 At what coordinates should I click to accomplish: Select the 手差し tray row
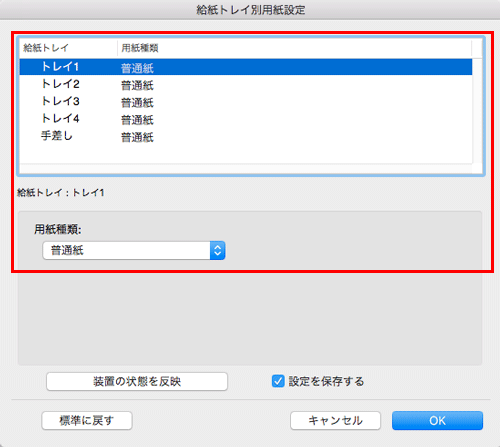point(246,136)
